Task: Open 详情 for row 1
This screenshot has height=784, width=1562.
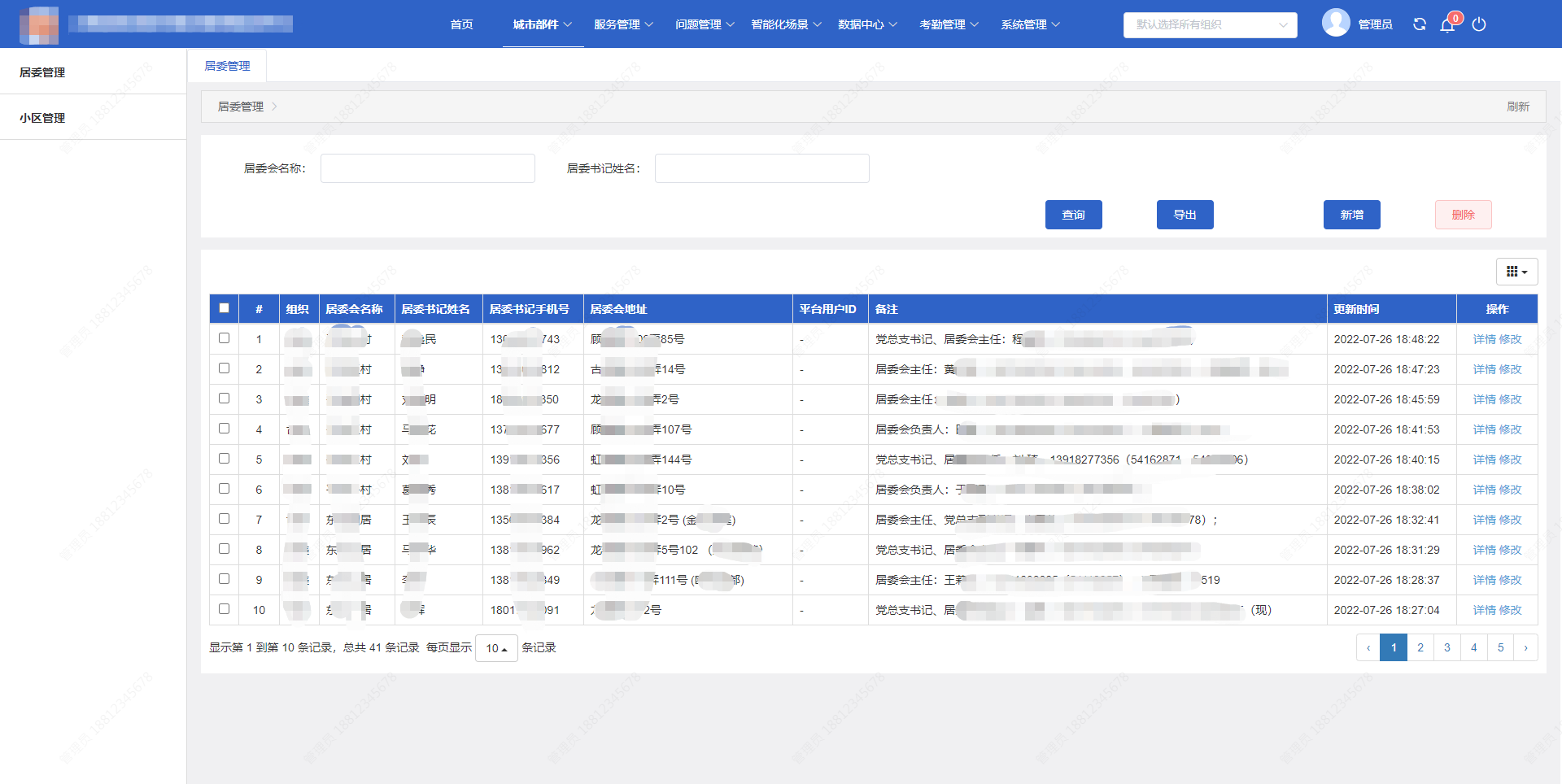Action: point(1484,339)
